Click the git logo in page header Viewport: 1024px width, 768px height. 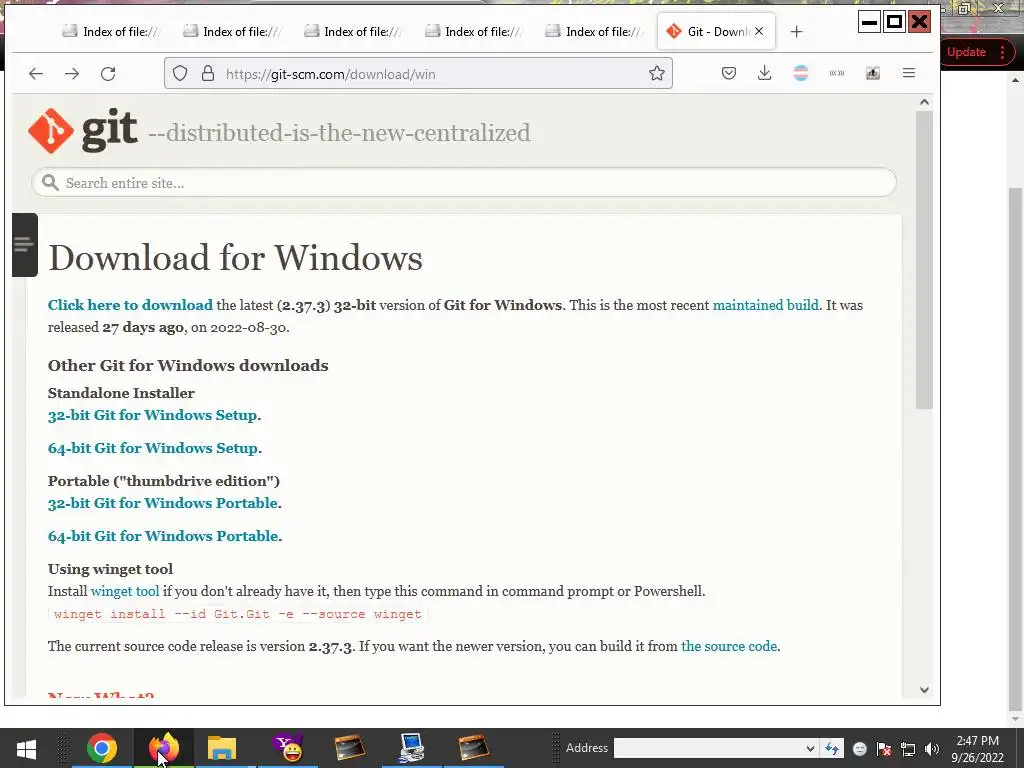[83, 131]
